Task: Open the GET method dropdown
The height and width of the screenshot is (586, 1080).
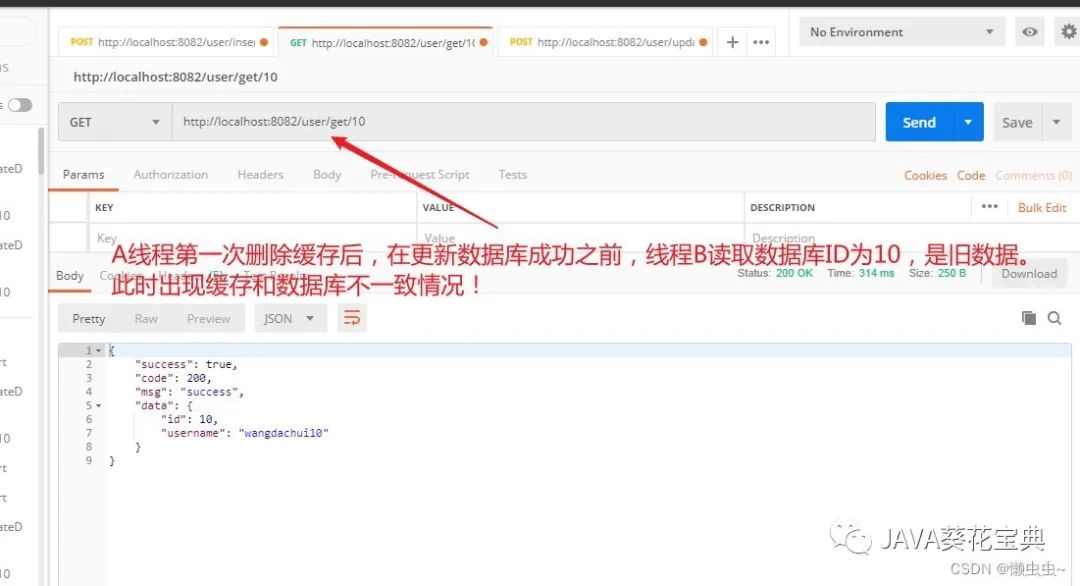Action: point(115,122)
